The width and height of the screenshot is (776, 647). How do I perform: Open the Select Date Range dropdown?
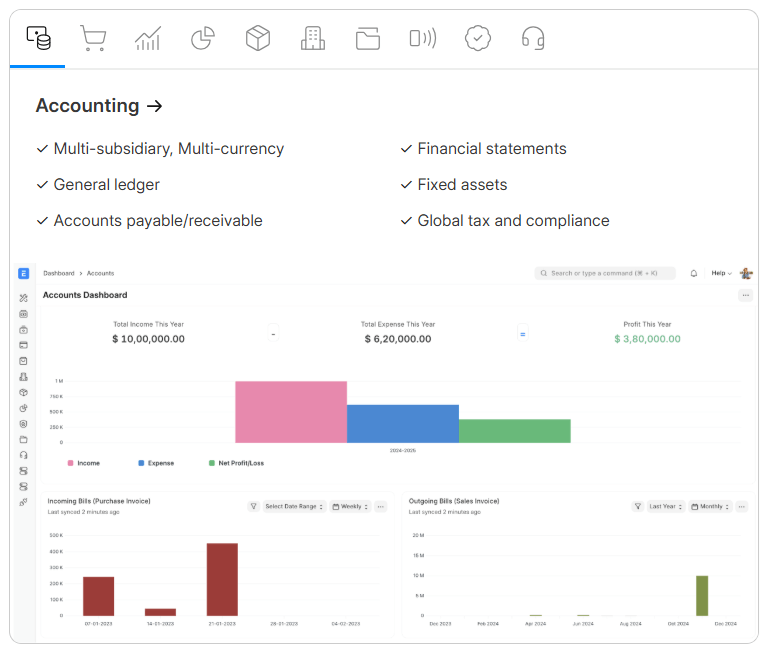[293, 507]
